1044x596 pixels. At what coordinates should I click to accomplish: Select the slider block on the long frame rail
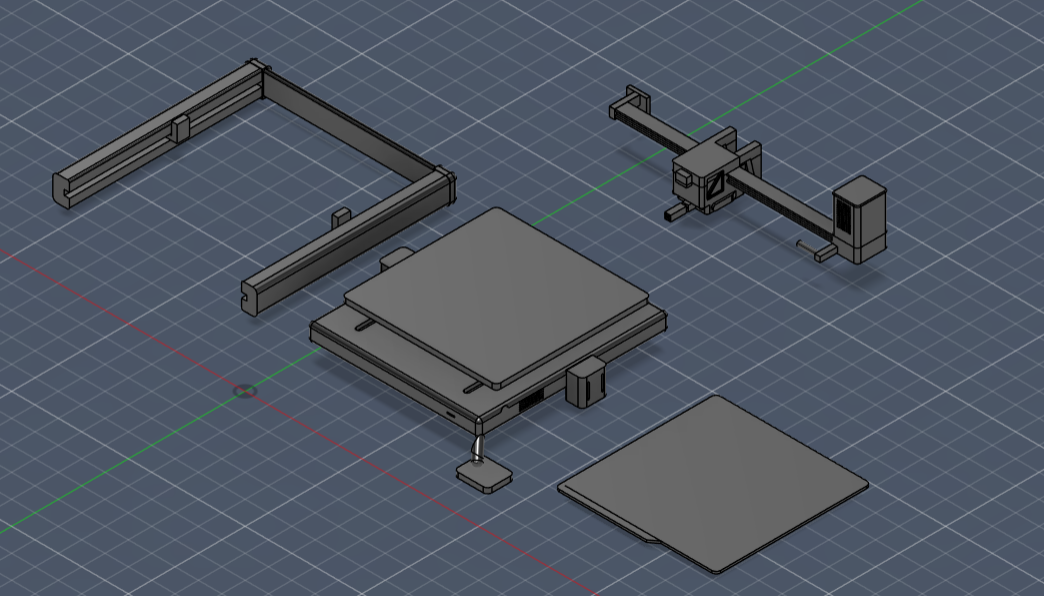click(x=180, y=129)
